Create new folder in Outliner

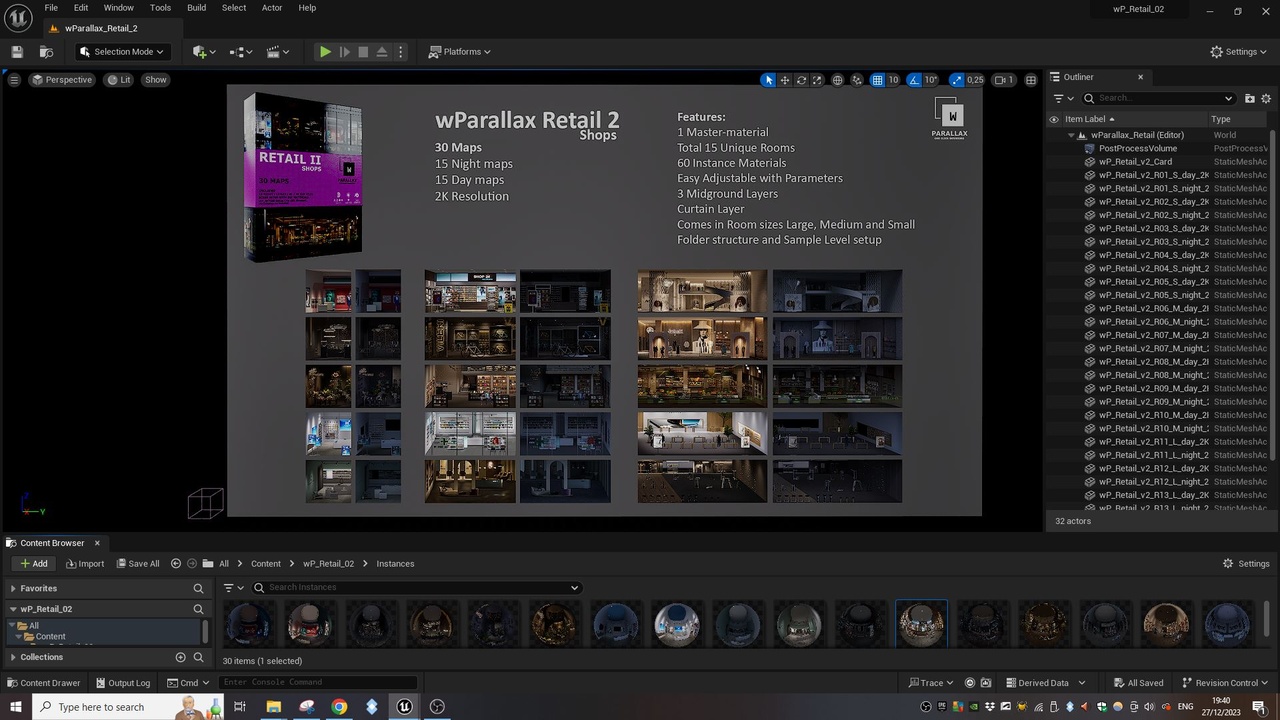pos(1249,98)
